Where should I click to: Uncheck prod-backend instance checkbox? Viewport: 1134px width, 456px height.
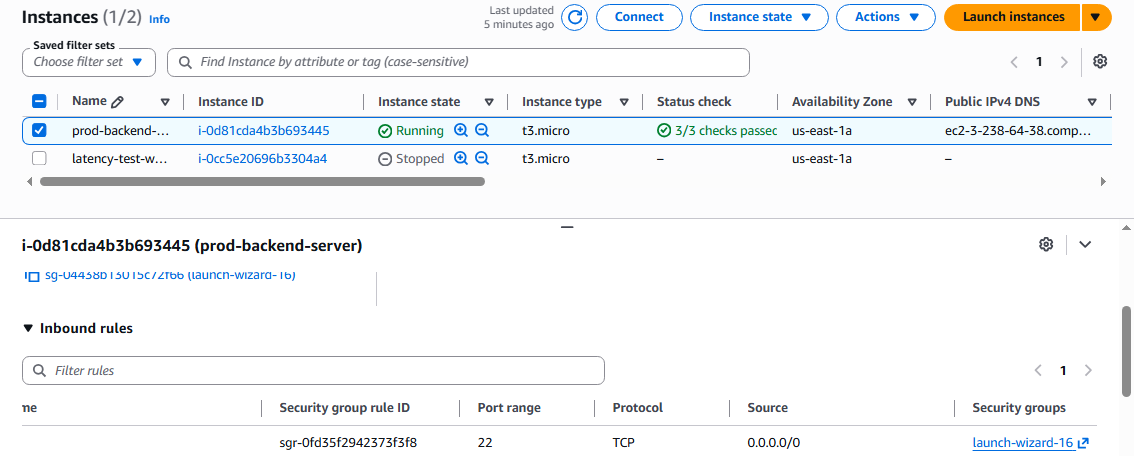(39, 131)
